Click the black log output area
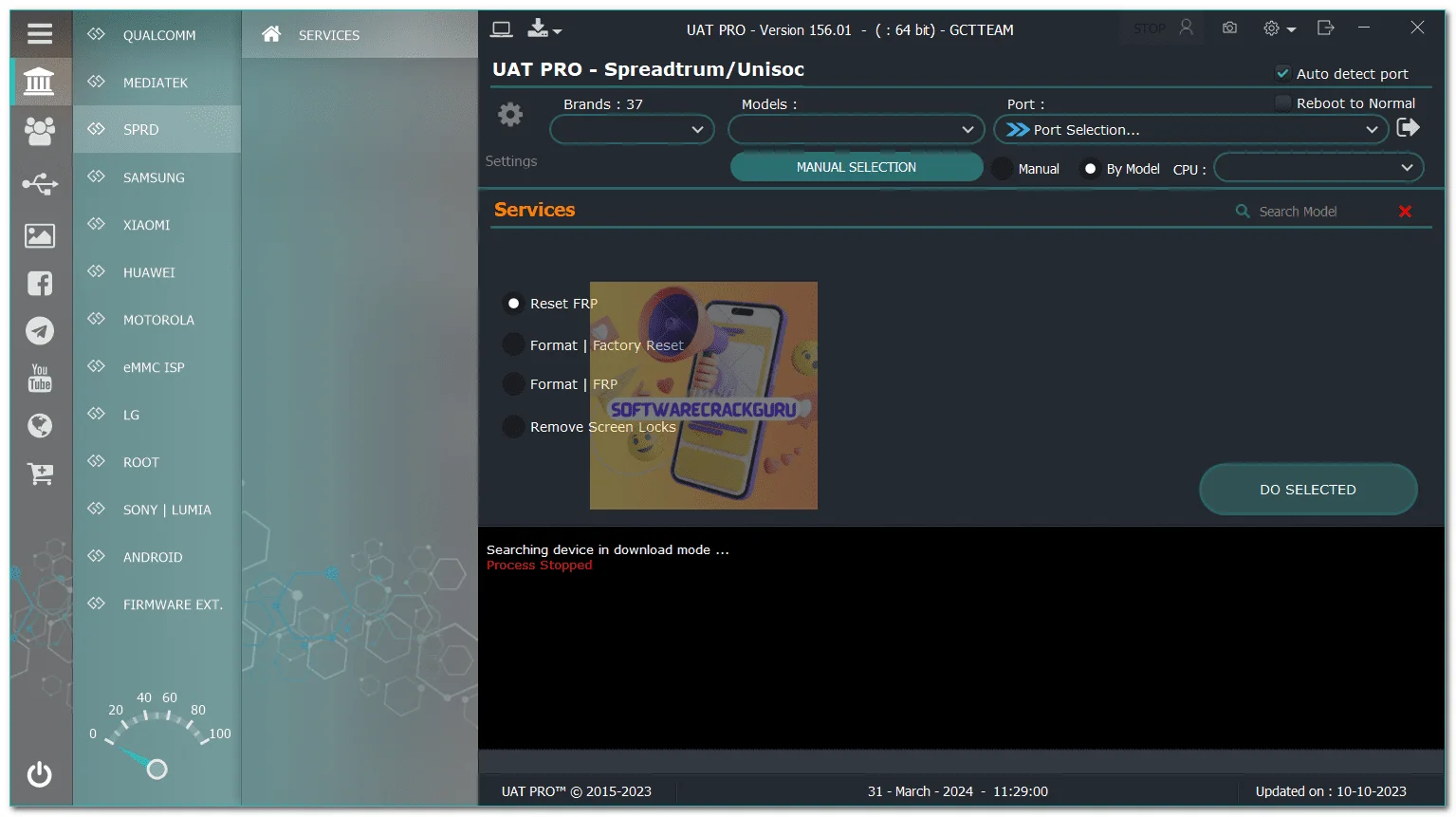 961,638
